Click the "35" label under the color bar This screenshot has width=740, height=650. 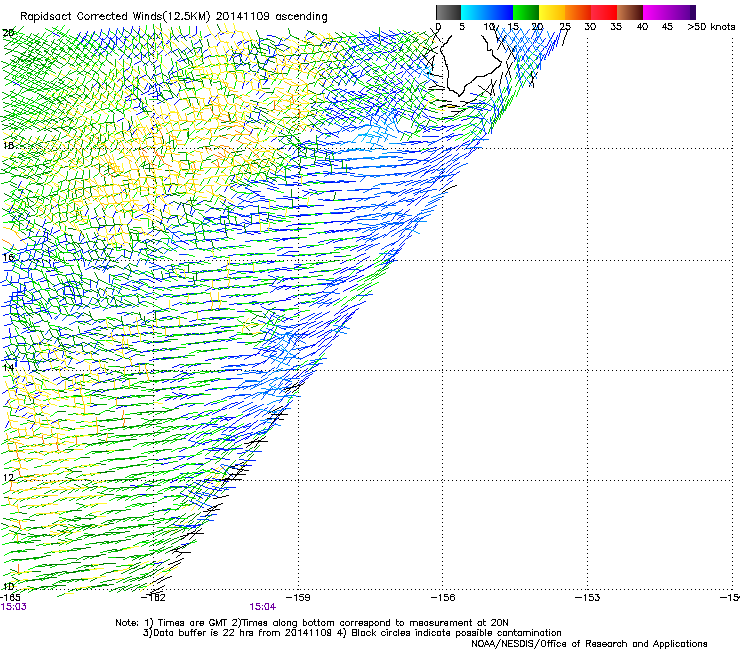coord(616,27)
